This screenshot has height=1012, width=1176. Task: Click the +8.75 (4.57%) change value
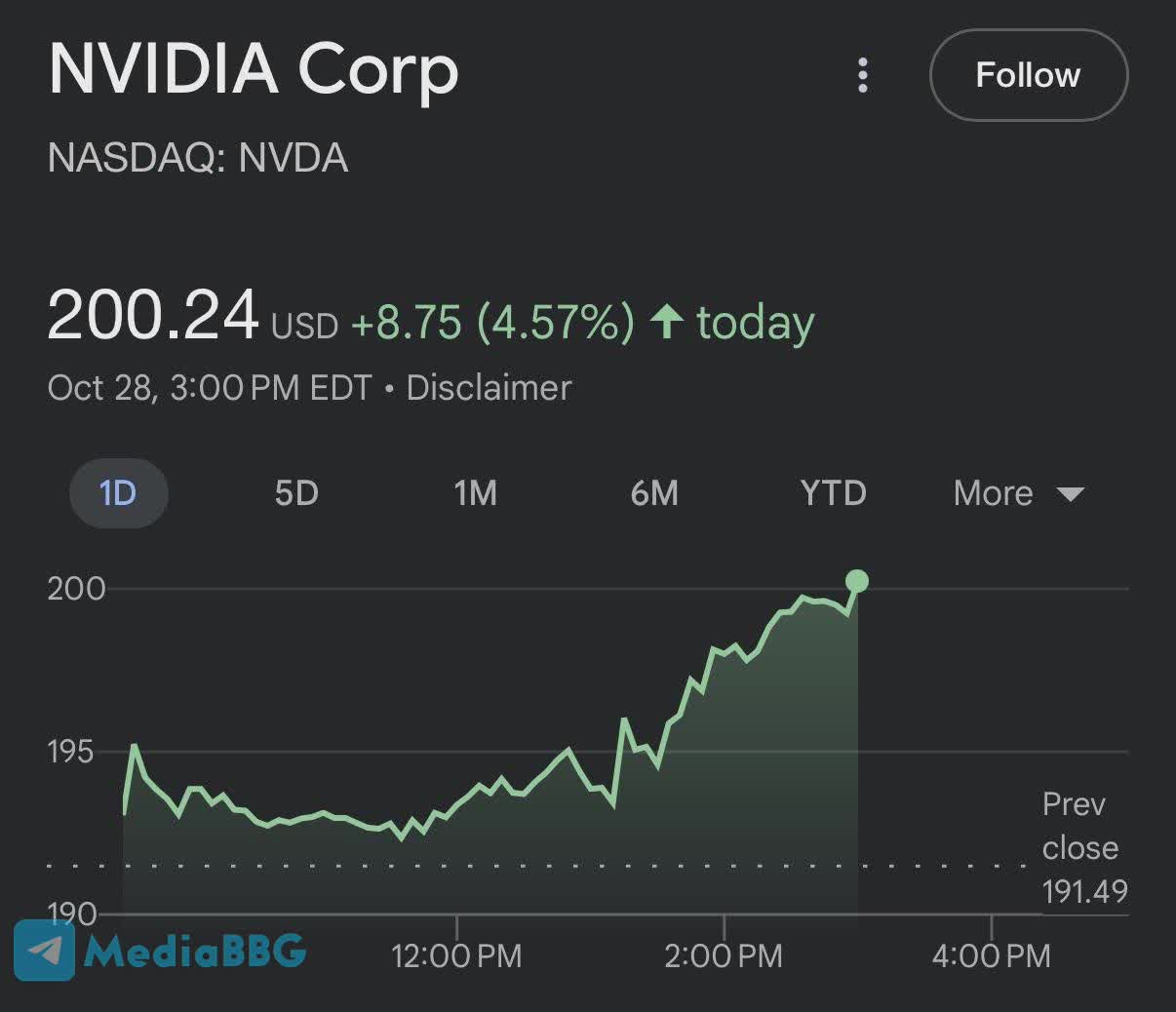(x=492, y=322)
